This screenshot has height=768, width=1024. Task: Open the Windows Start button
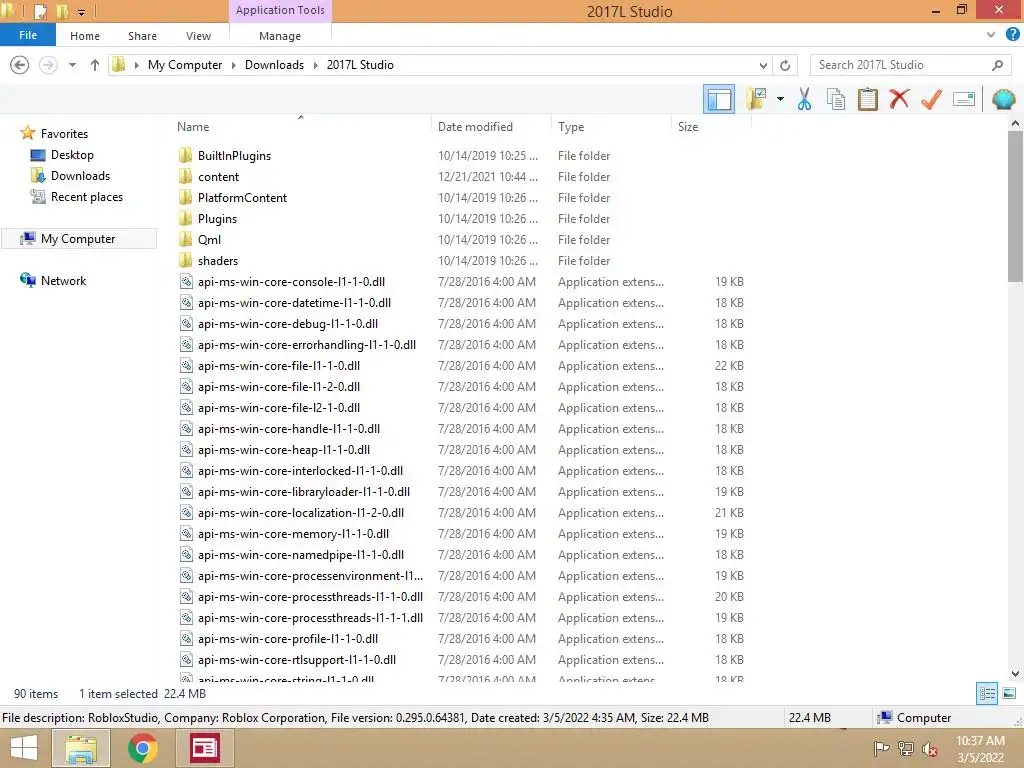pos(24,748)
